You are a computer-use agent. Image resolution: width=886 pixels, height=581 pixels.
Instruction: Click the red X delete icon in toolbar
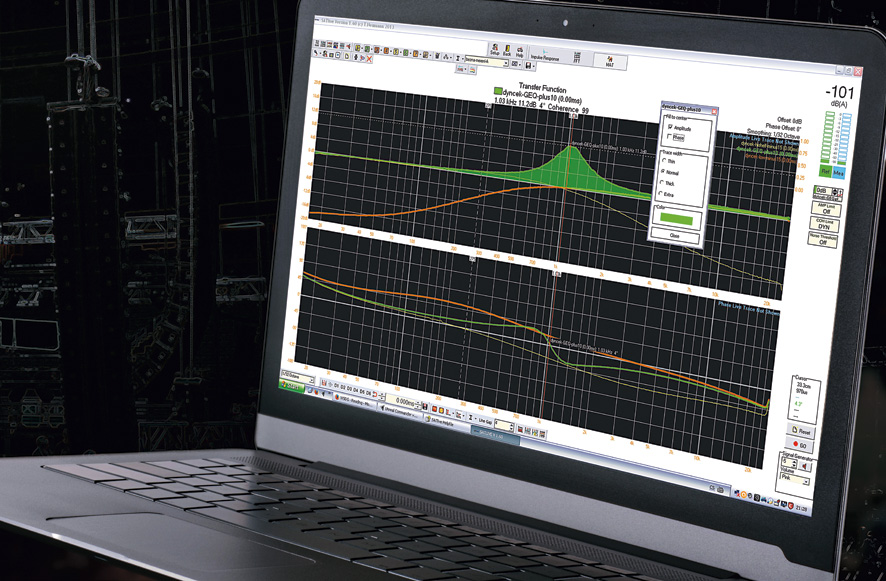(x=369, y=59)
